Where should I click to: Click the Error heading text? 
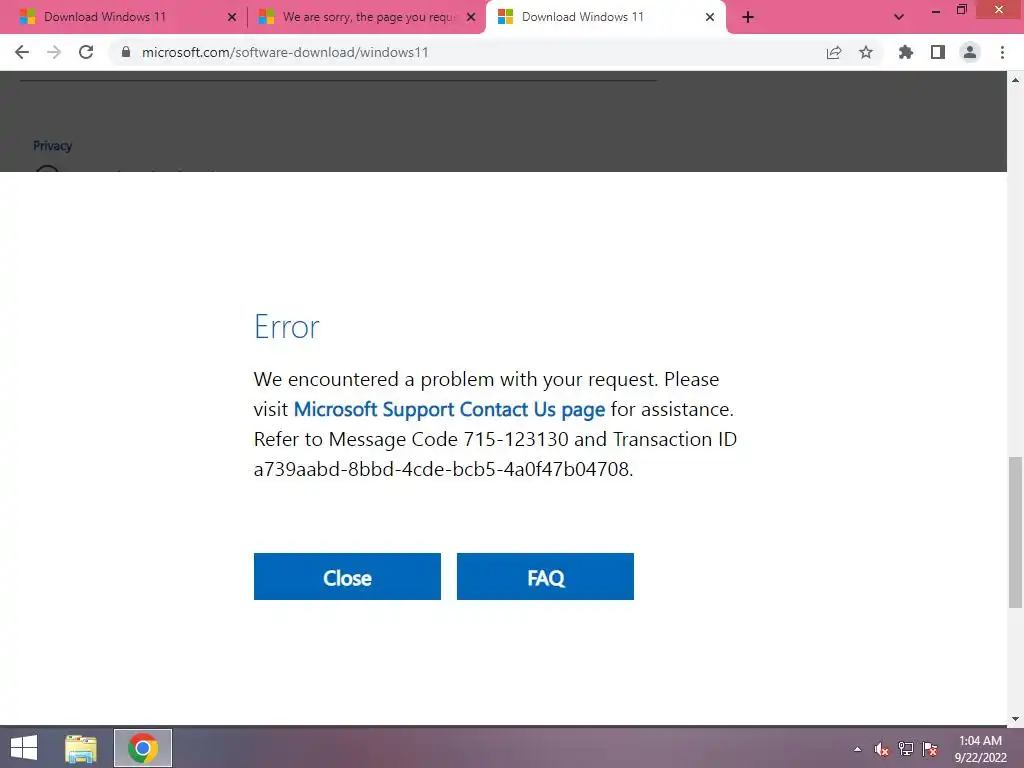[x=287, y=327]
